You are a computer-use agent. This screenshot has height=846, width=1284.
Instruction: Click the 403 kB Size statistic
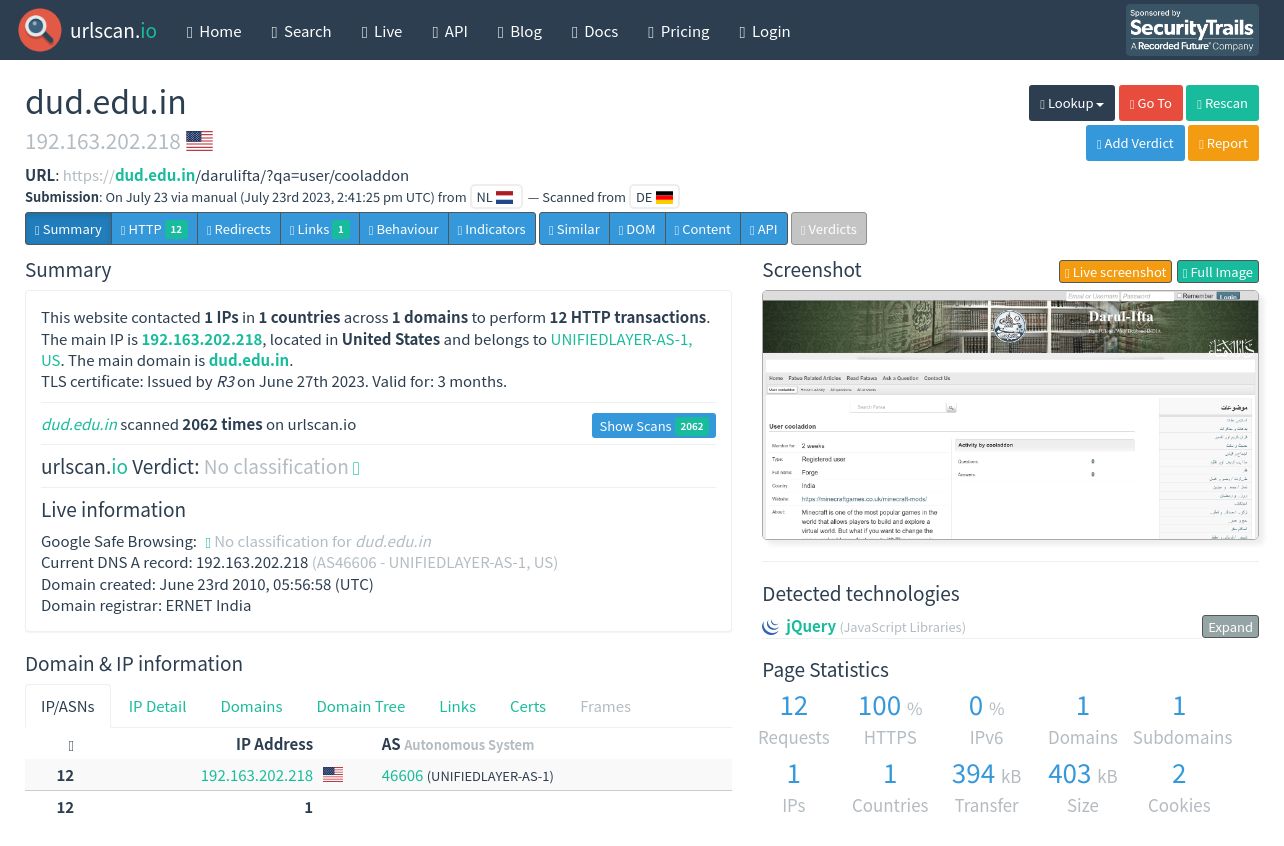[x=1083, y=787]
